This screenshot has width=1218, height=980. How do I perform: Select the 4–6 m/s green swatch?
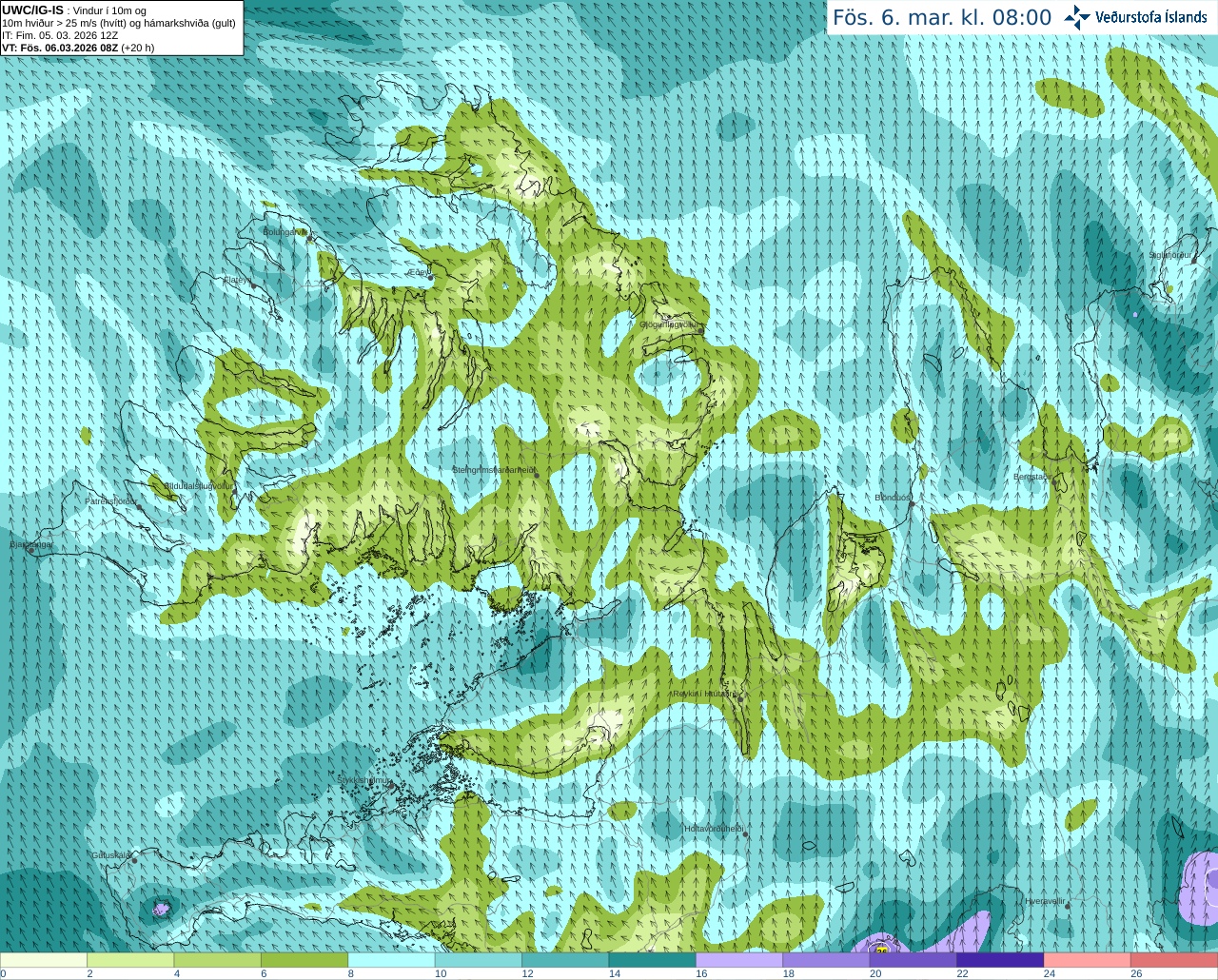pos(218,960)
